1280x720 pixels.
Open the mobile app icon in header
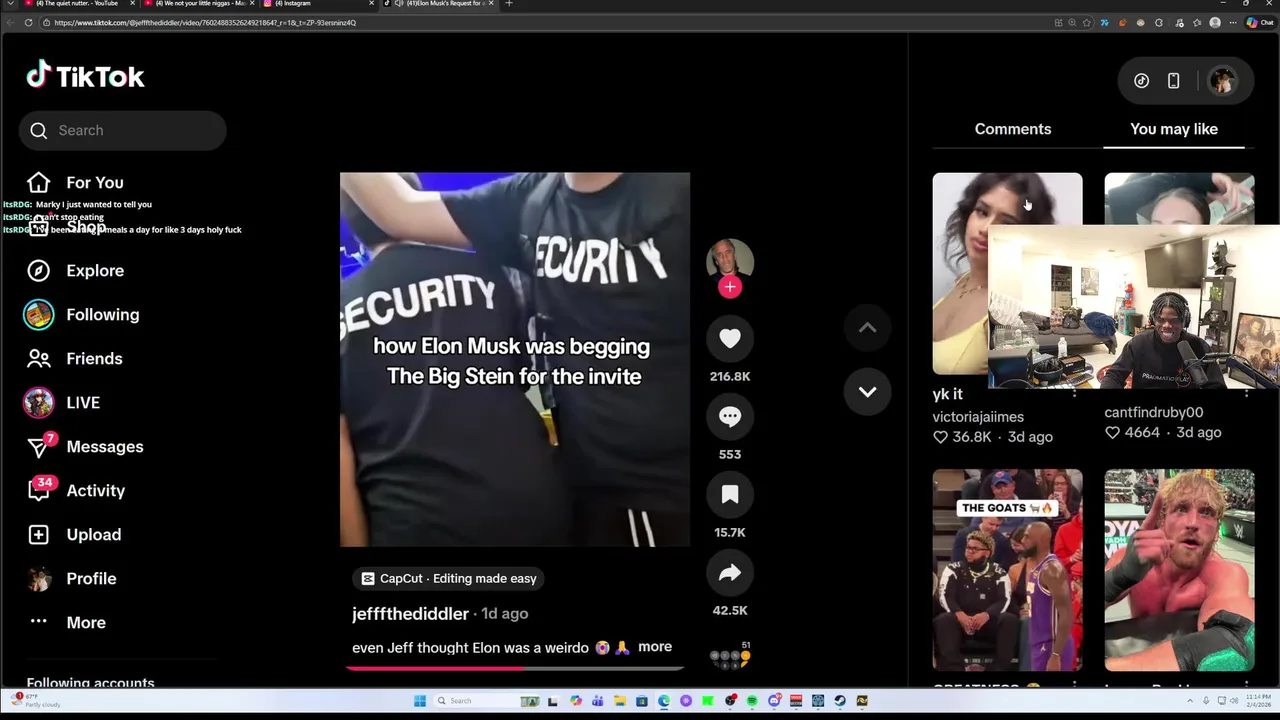click(1173, 81)
